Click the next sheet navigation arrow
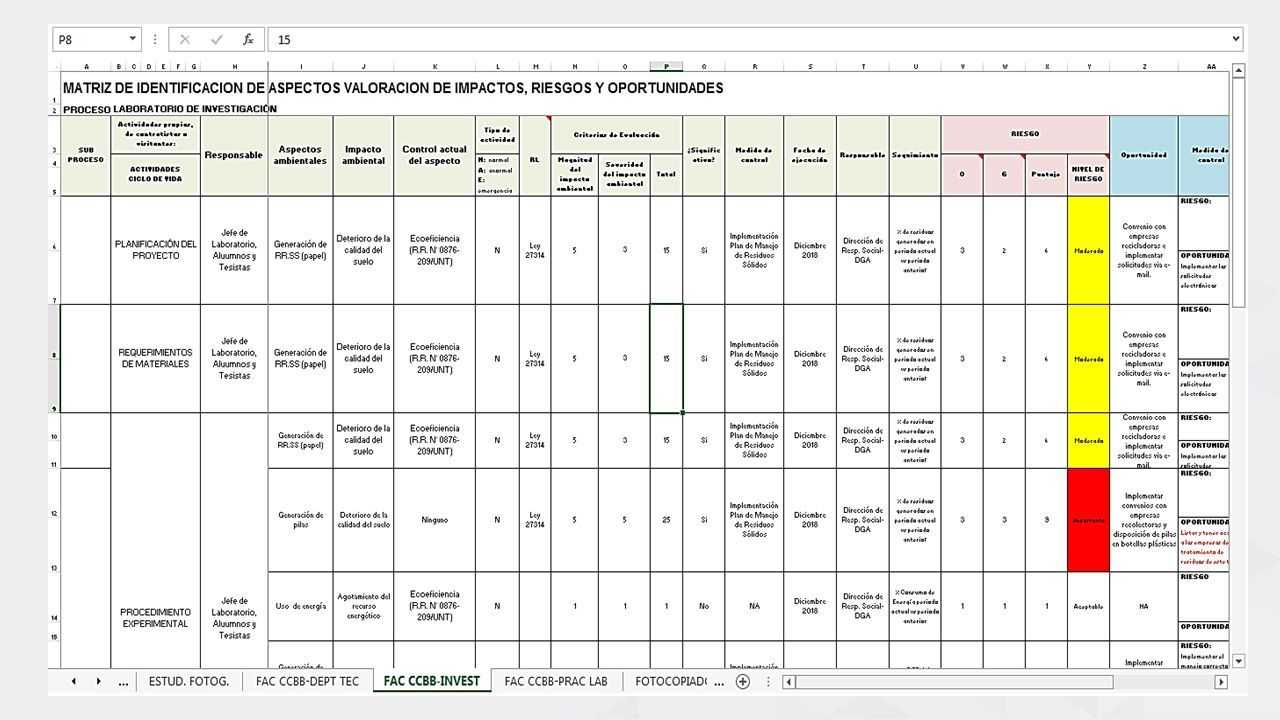This screenshot has height=720, width=1280. pyautogui.click(x=98, y=682)
